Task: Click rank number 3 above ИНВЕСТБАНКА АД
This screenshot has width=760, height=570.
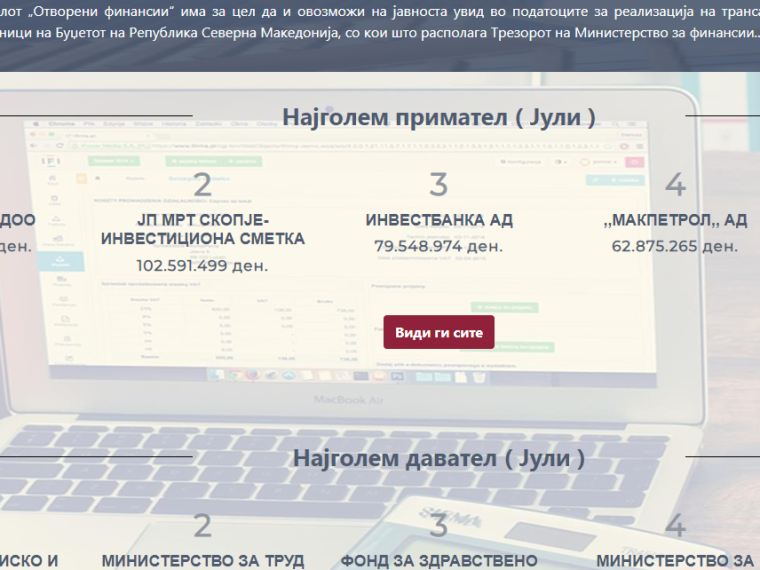Action: click(439, 185)
